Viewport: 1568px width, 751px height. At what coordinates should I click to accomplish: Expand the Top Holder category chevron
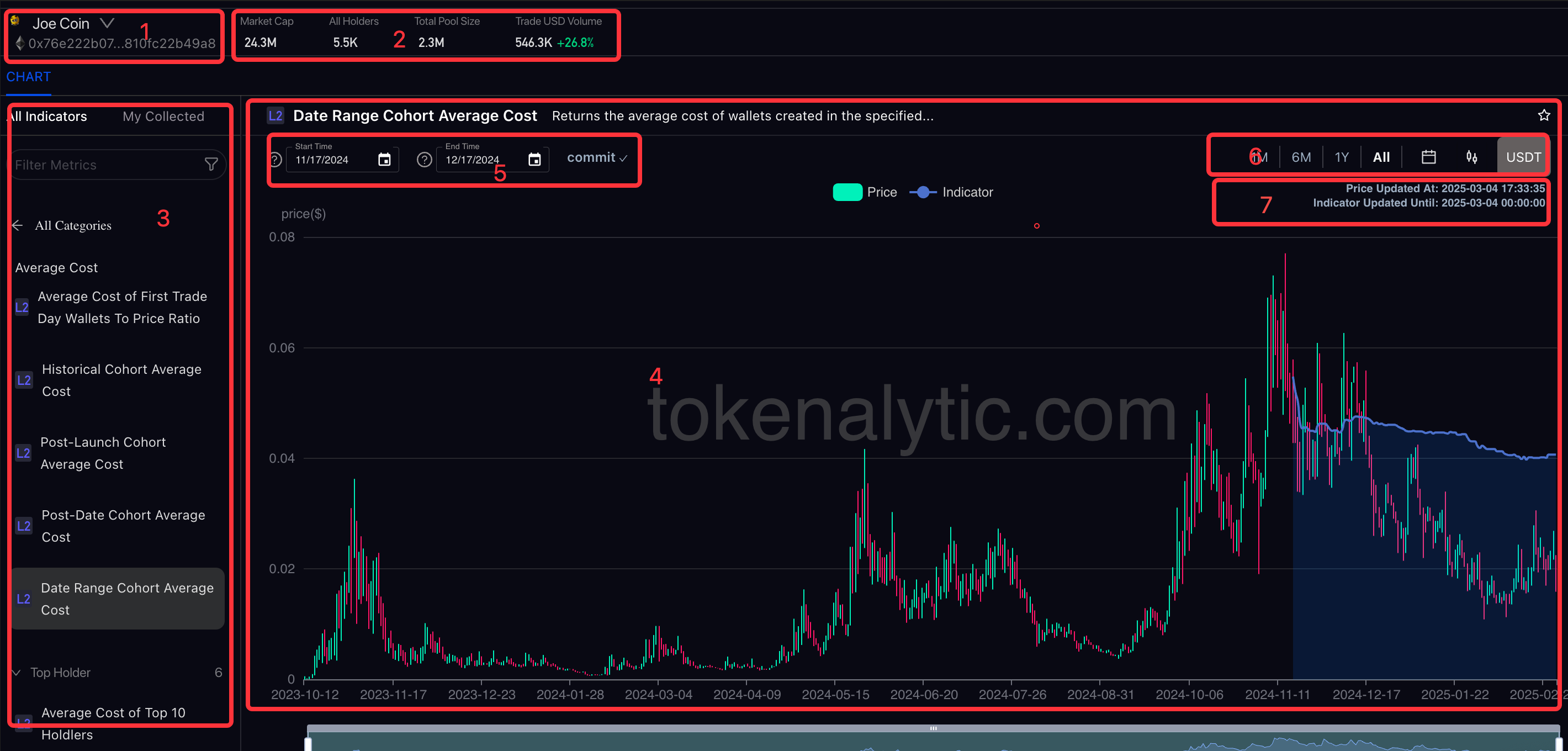(x=17, y=673)
